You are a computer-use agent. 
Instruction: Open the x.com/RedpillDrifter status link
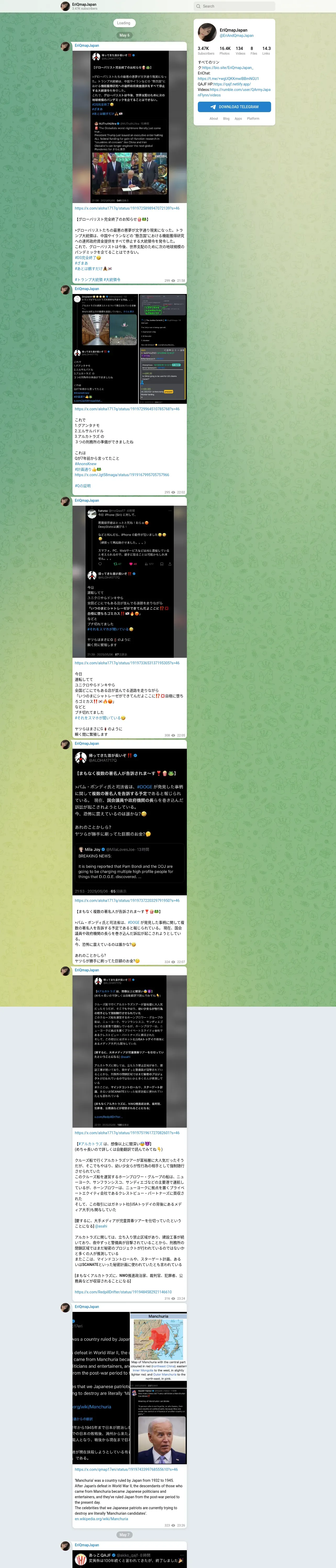click(123, 1292)
